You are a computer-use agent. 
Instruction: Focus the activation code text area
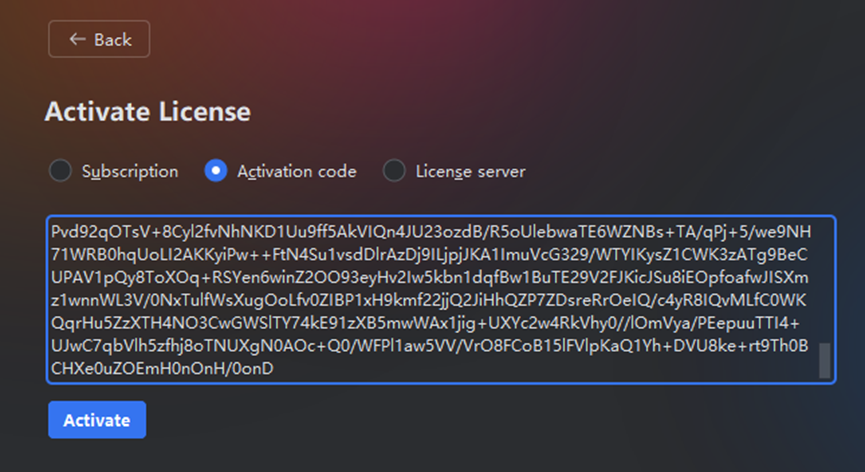(441, 300)
